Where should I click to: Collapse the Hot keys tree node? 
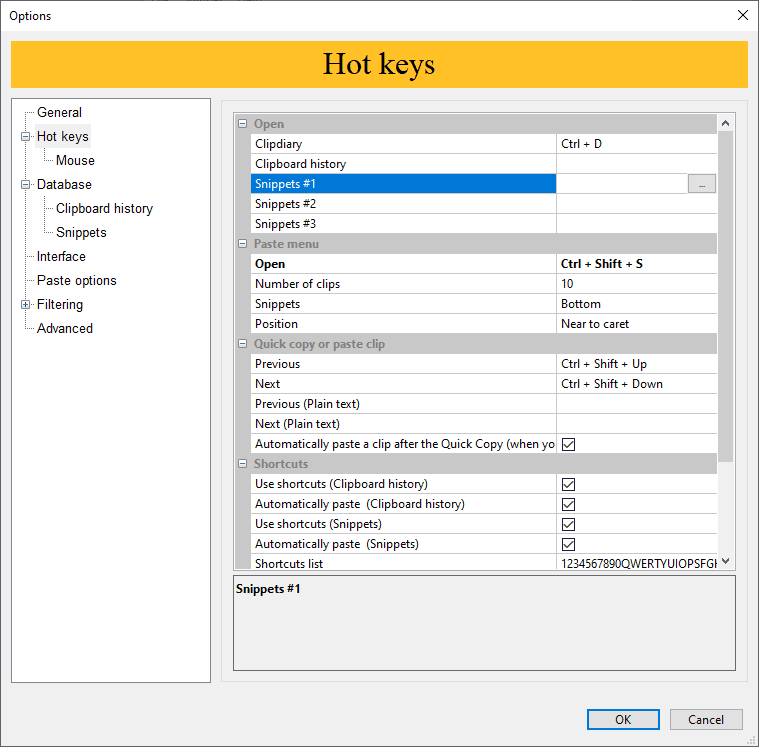point(26,137)
